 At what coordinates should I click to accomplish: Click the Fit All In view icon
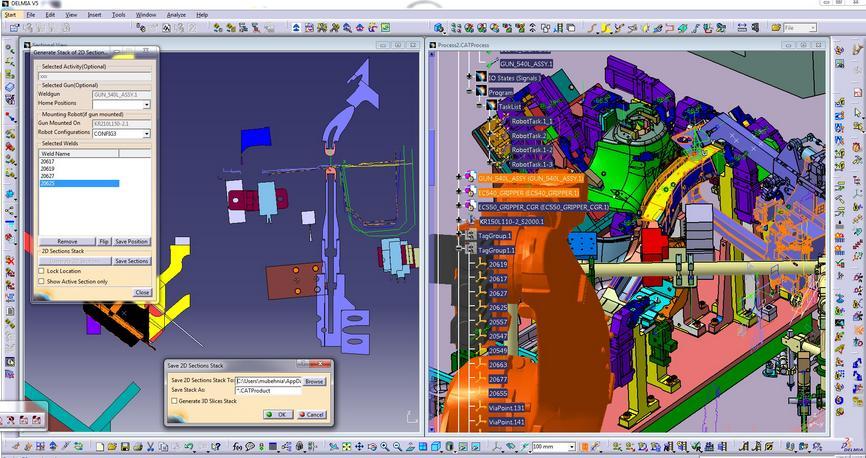click(x=346, y=446)
